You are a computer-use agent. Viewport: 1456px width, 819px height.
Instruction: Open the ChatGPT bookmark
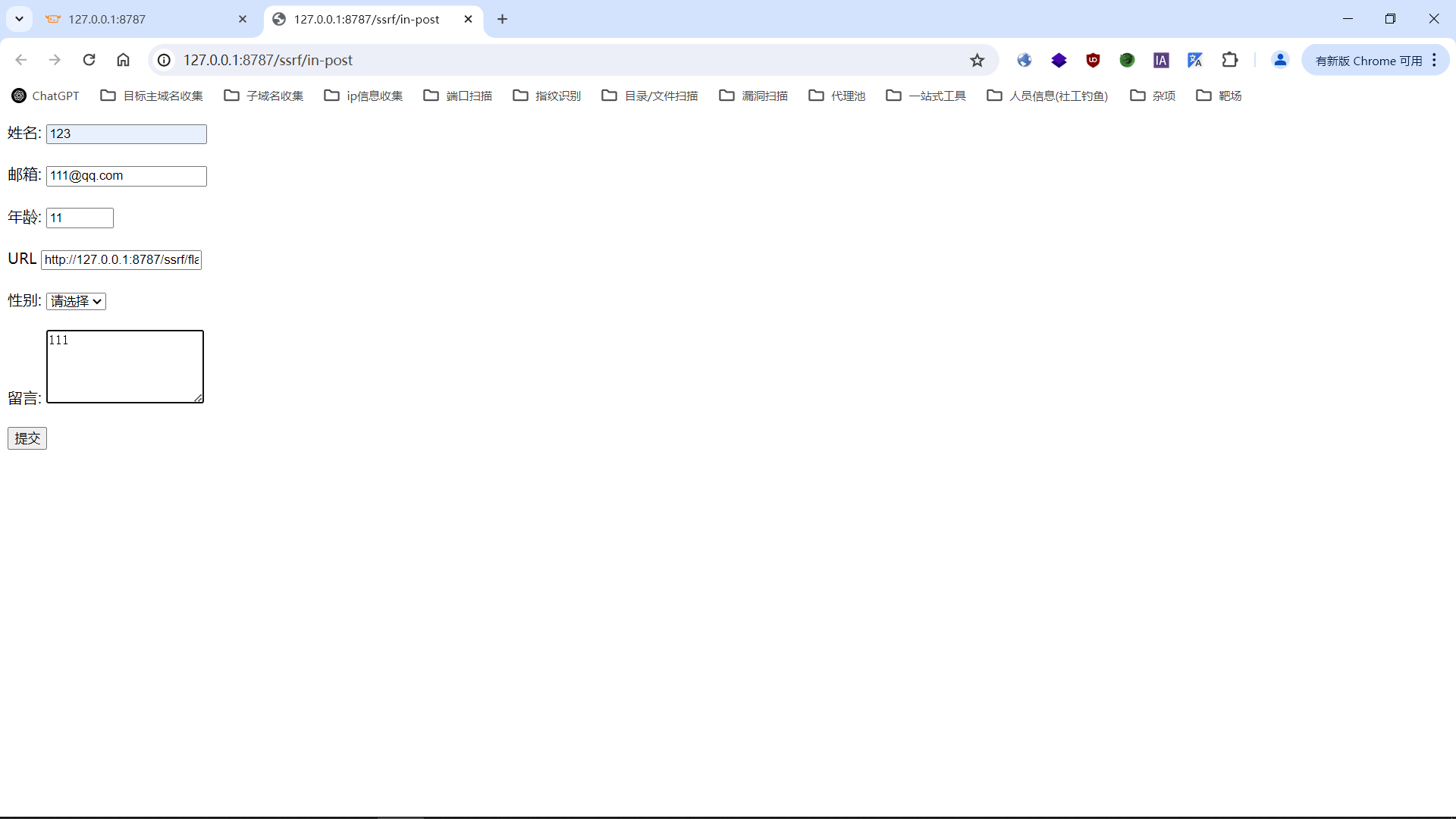pyautogui.click(x=45, y=96)
